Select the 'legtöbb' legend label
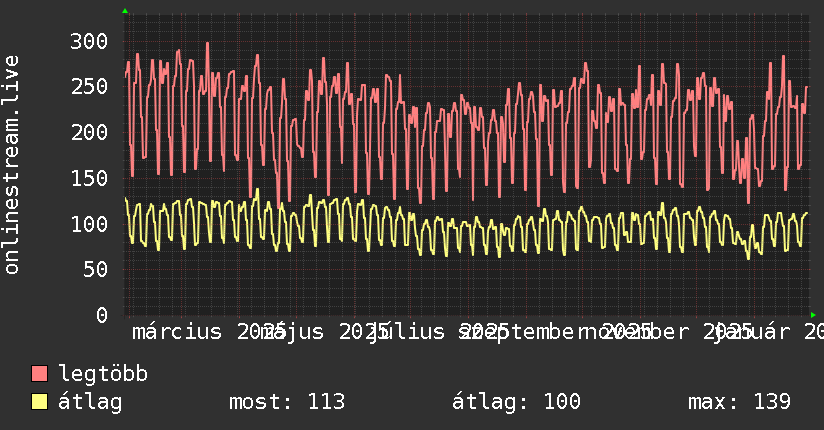This screenshot has width=824, height=430. (x=103, y=374)
